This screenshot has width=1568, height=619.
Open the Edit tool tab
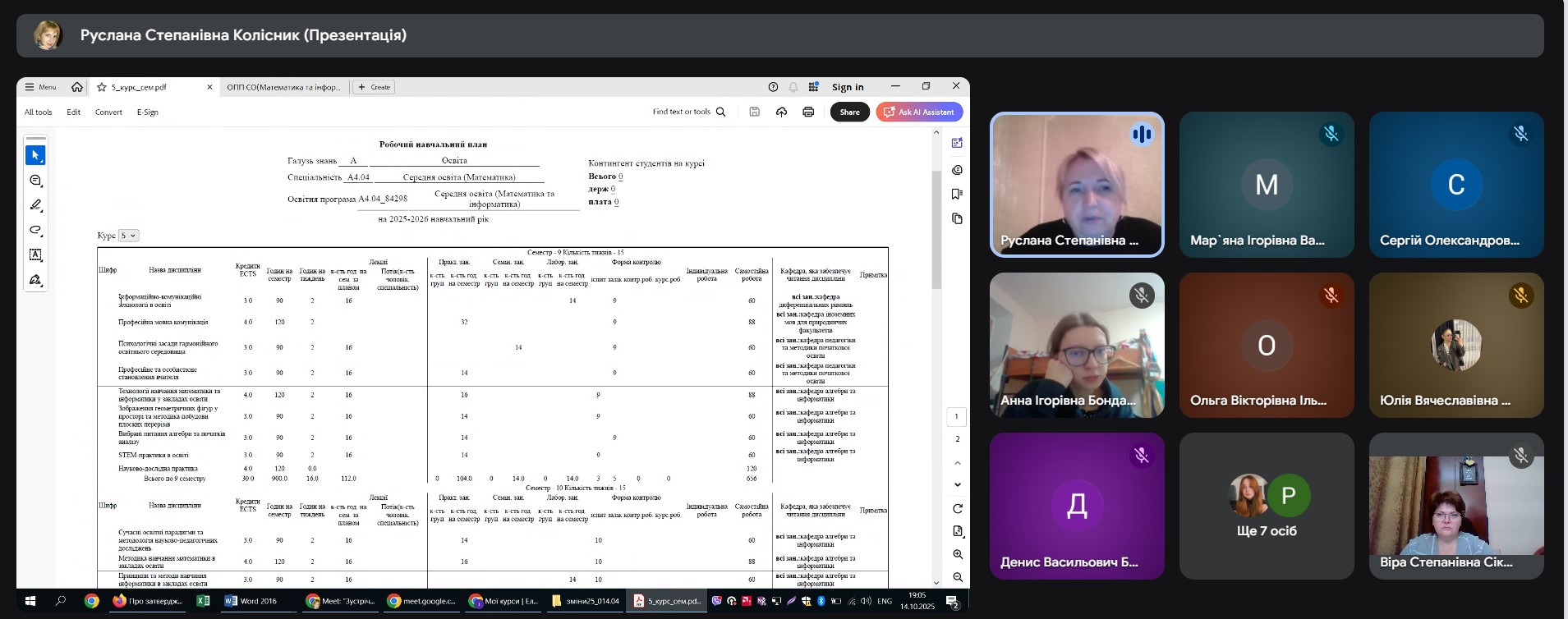(74, 112)
